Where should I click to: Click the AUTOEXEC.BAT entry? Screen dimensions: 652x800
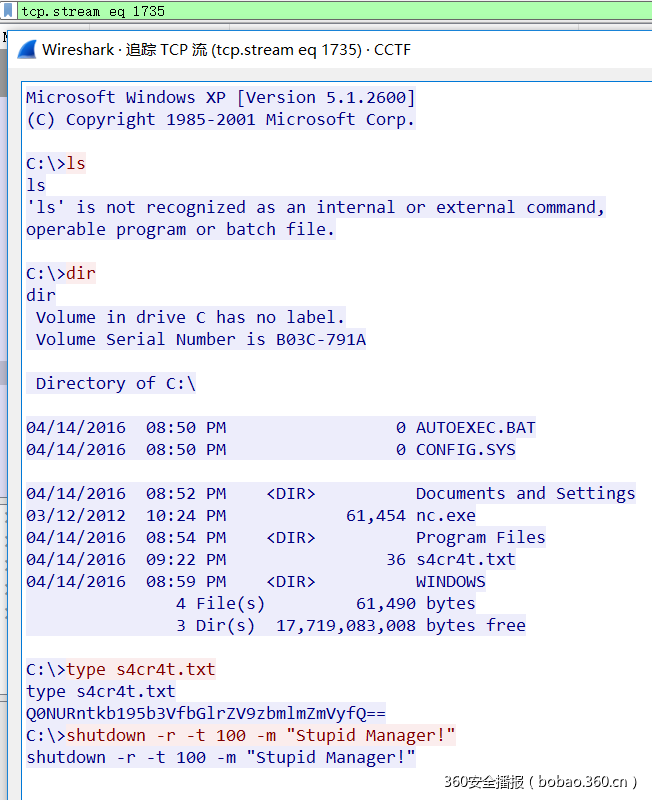click(x=281, y=427)
